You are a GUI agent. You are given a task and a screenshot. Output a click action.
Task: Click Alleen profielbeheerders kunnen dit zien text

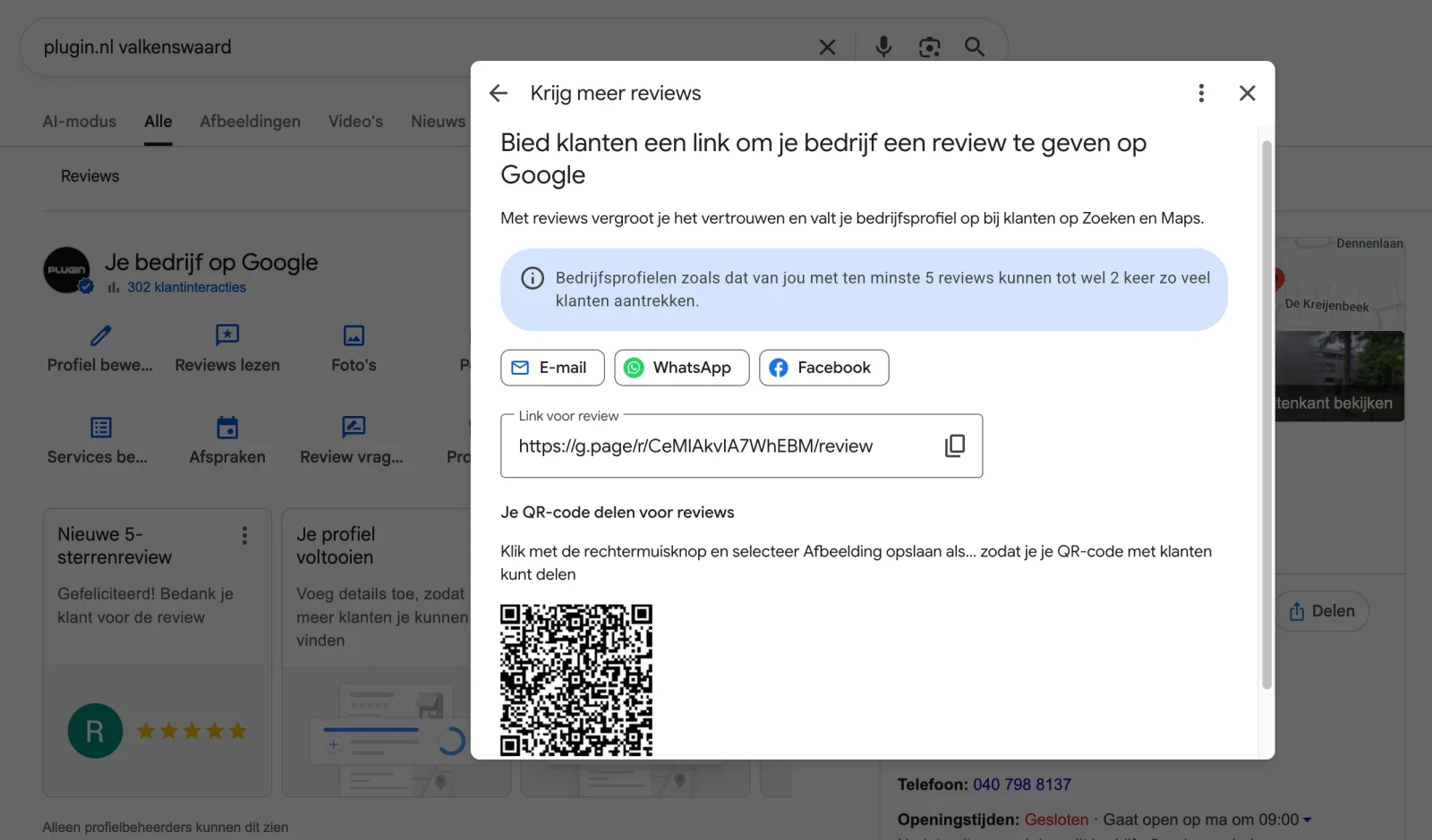[166, 827]
